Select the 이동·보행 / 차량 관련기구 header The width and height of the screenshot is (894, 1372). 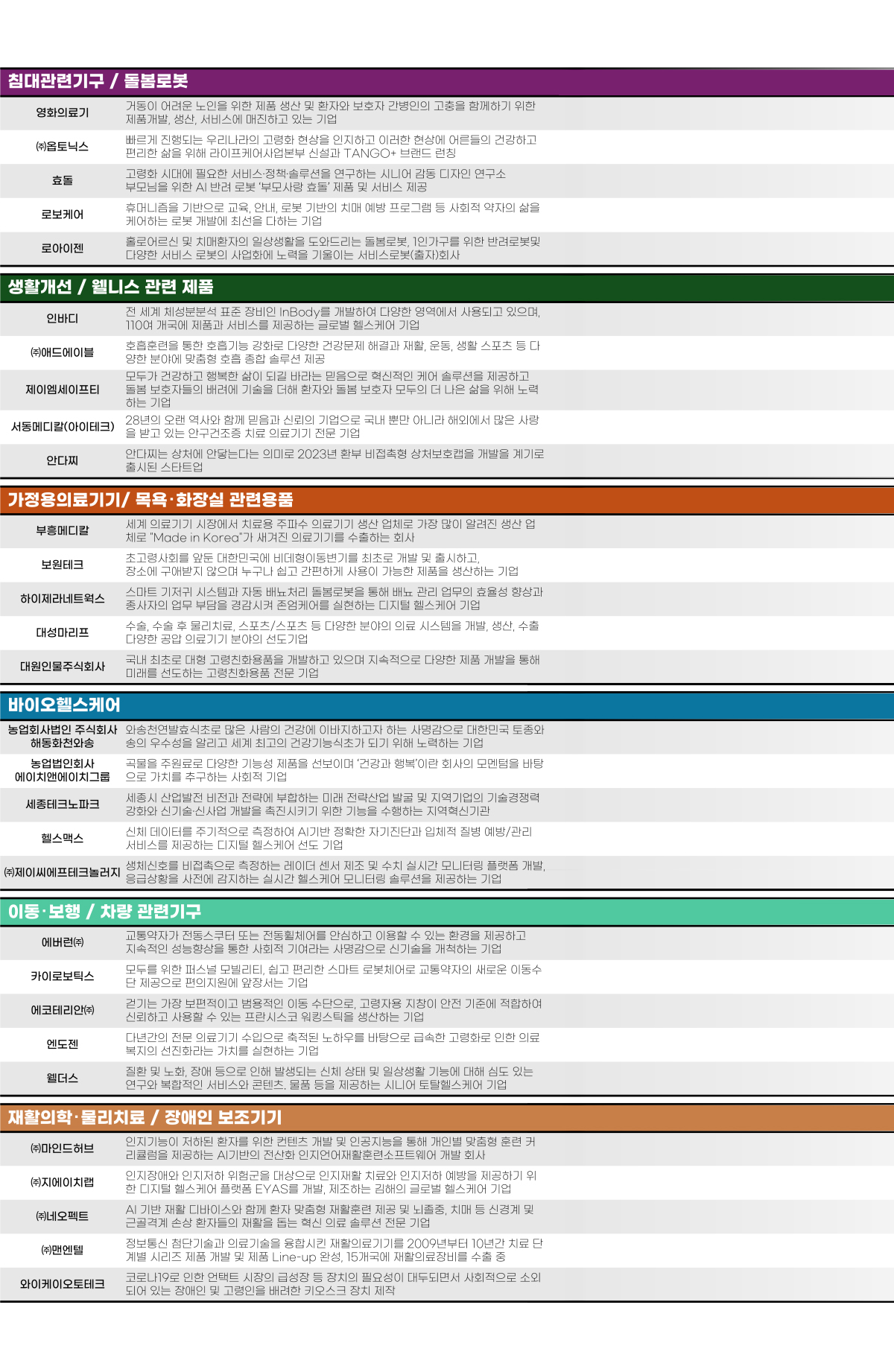pos(104,911)
